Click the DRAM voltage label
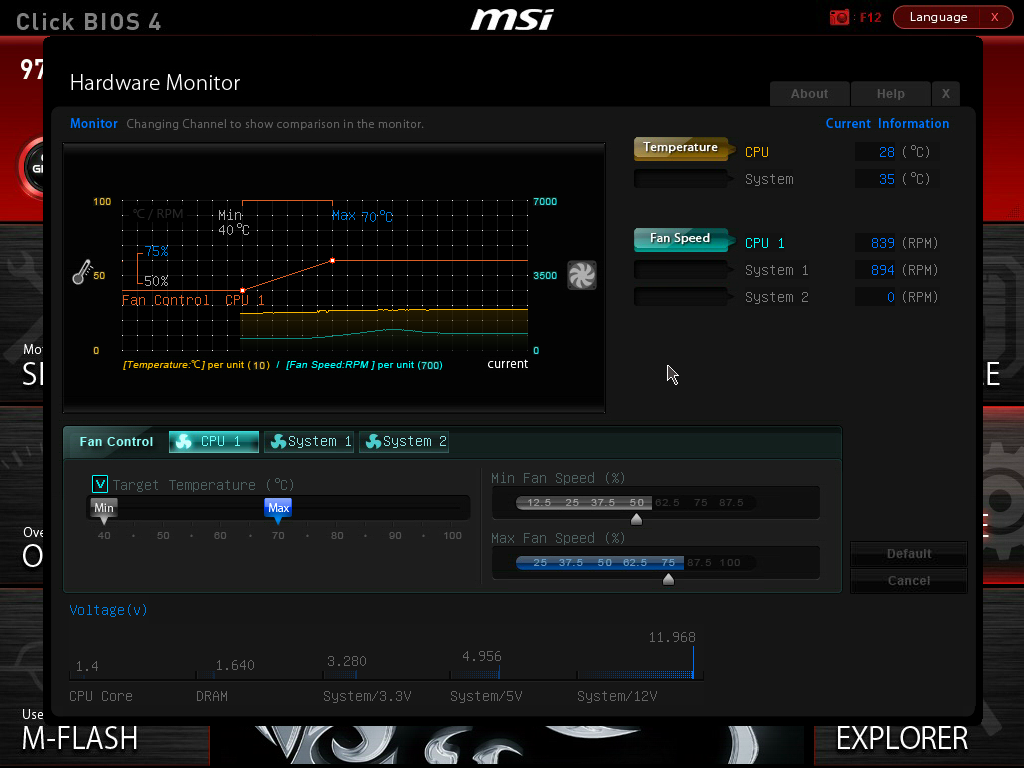The width and height of the screenshot is (1024, 768). 212,696
